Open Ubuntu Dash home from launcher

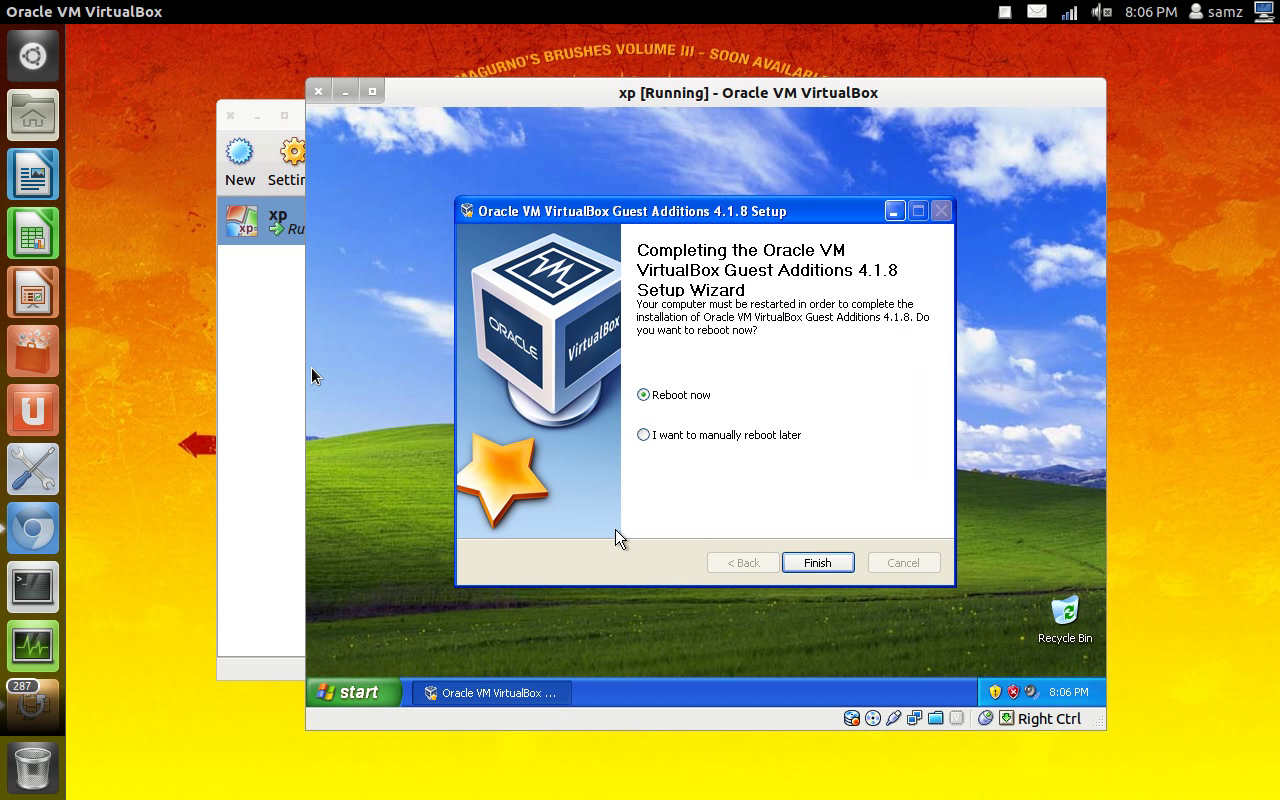pos(33,56)
